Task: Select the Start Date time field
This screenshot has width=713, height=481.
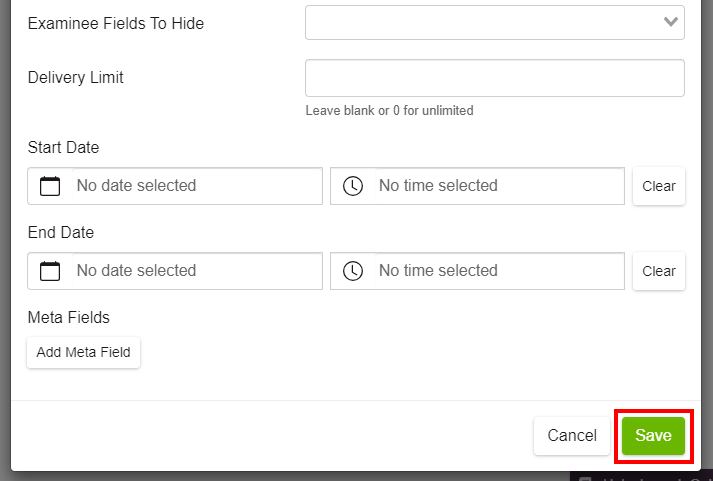Action: 500,186
